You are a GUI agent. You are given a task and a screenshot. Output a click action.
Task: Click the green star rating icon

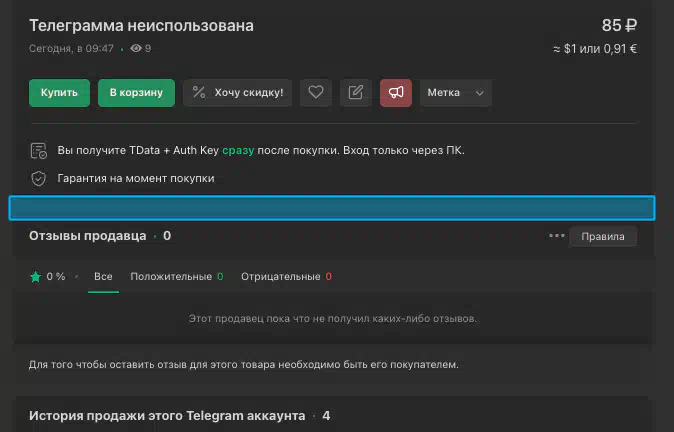tap(36, 277)
